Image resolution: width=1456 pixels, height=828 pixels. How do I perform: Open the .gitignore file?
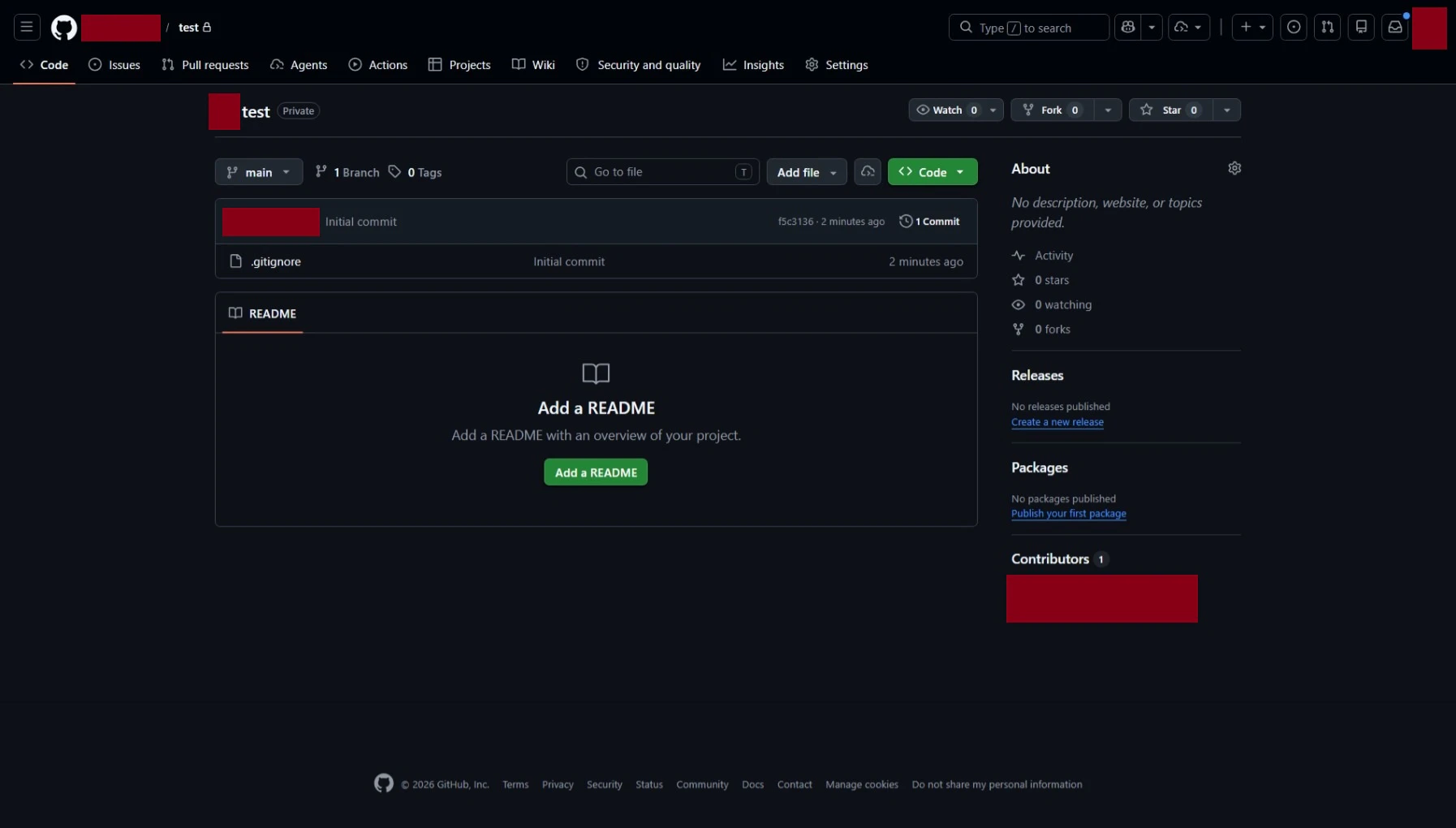(x=276, y=261)
